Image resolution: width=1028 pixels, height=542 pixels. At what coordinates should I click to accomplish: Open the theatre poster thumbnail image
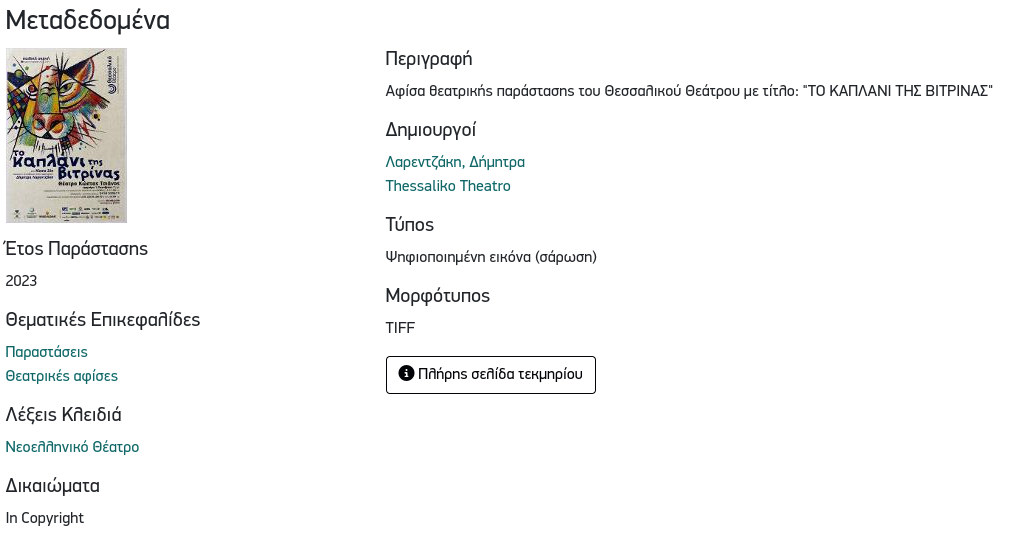point(66,135)
